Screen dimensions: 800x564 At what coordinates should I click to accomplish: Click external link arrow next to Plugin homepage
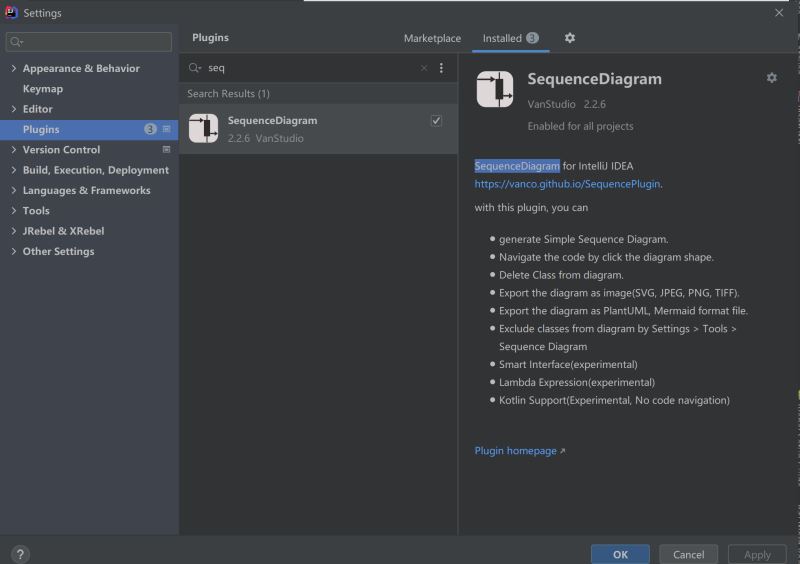[563, 451]
